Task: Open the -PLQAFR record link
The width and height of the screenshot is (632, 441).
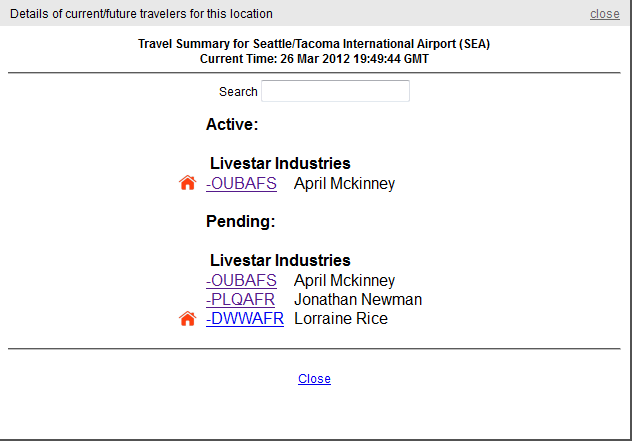Action: coord(240,300)
